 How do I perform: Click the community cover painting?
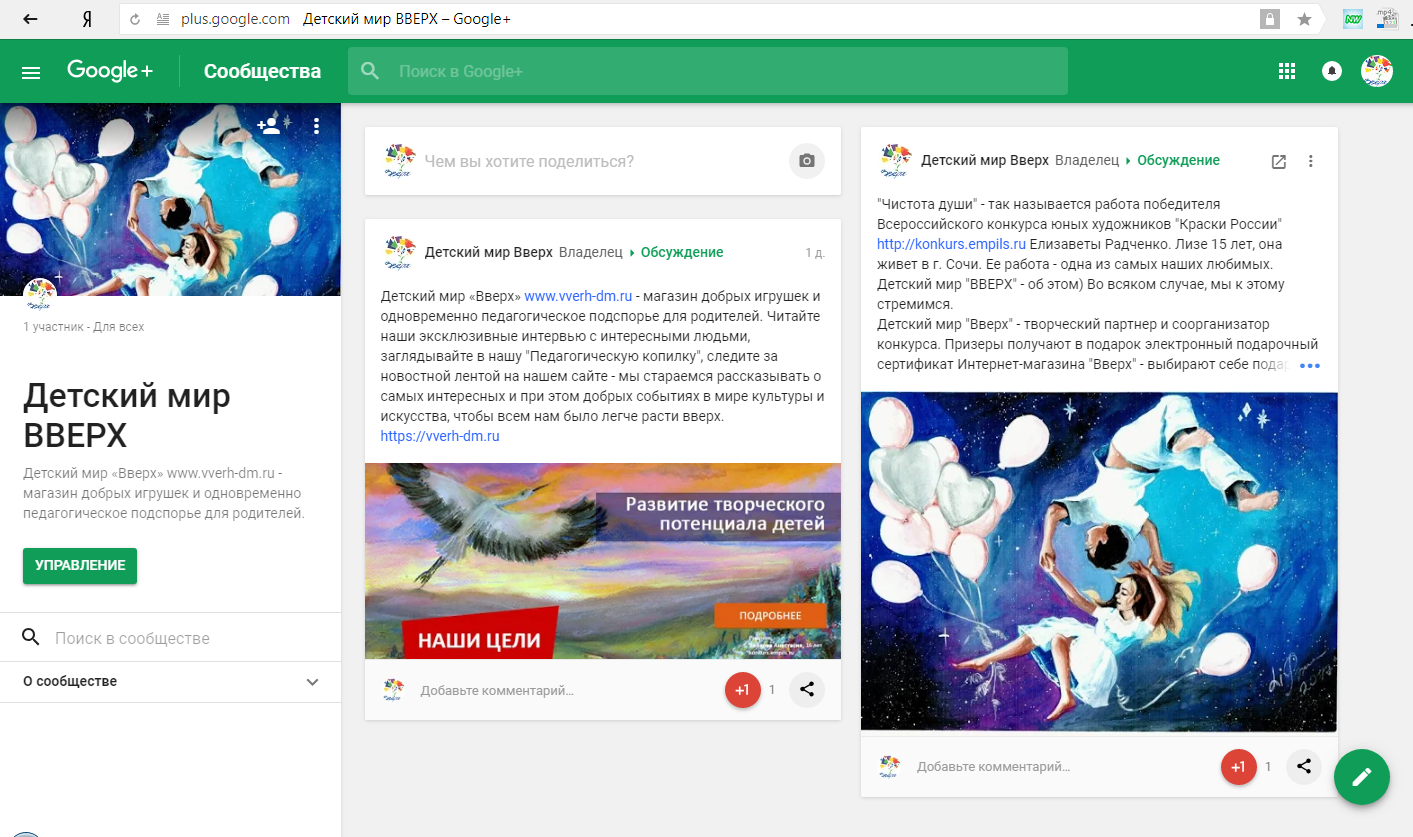tap(170, 199)
